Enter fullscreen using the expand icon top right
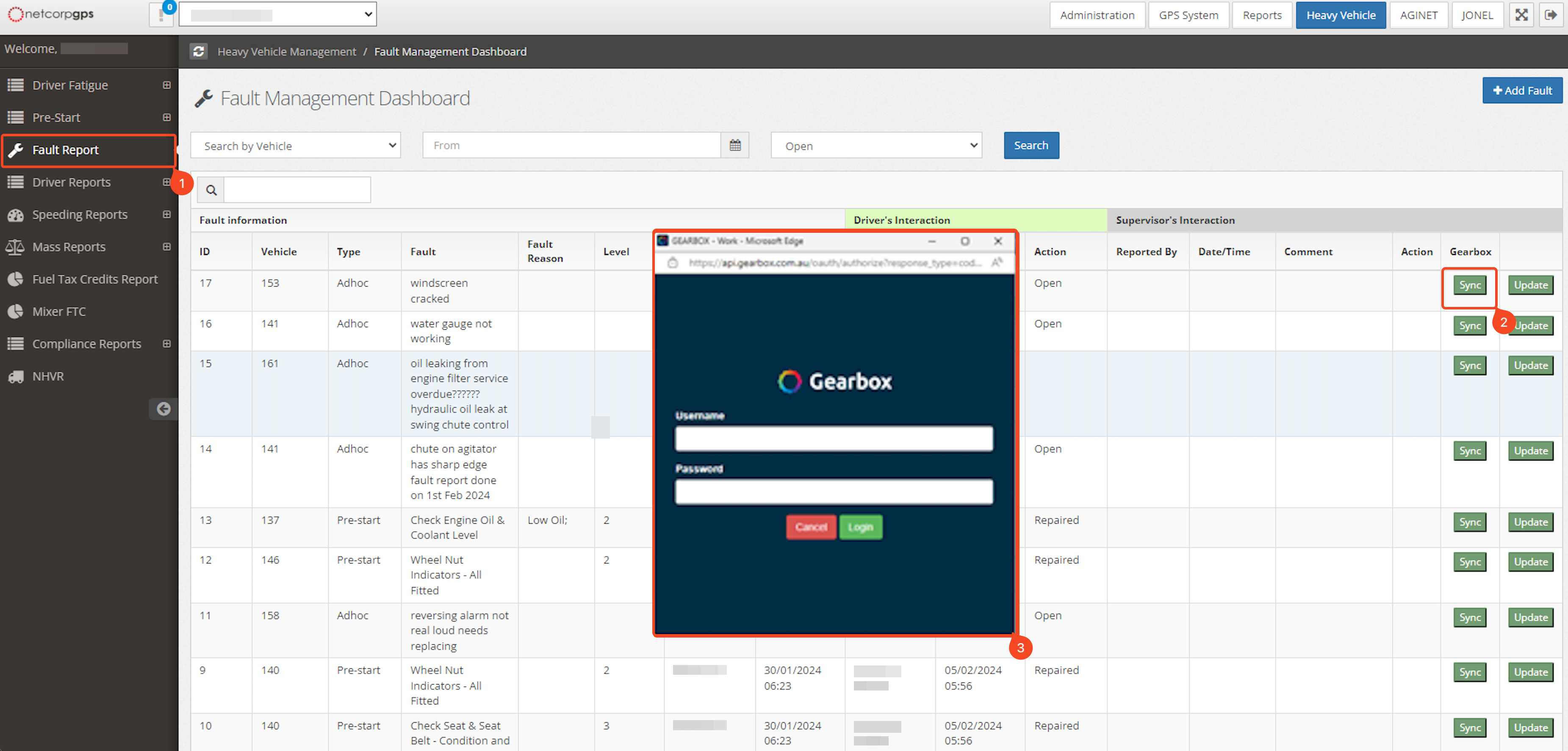This screenshot has height=751, width=1568. pyautogui.click(x=1521, y=15)
